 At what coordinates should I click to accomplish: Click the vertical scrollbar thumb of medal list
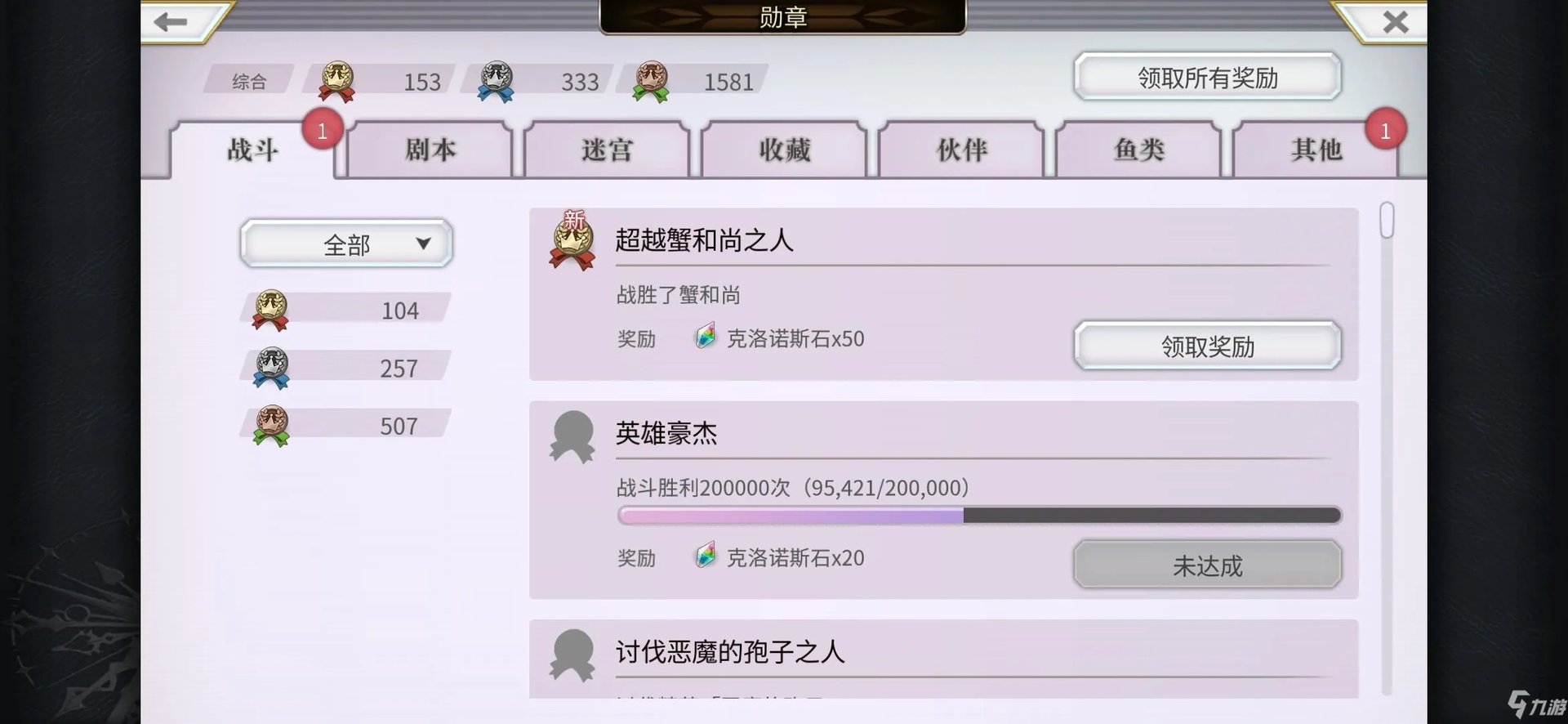click(1387, 220)
